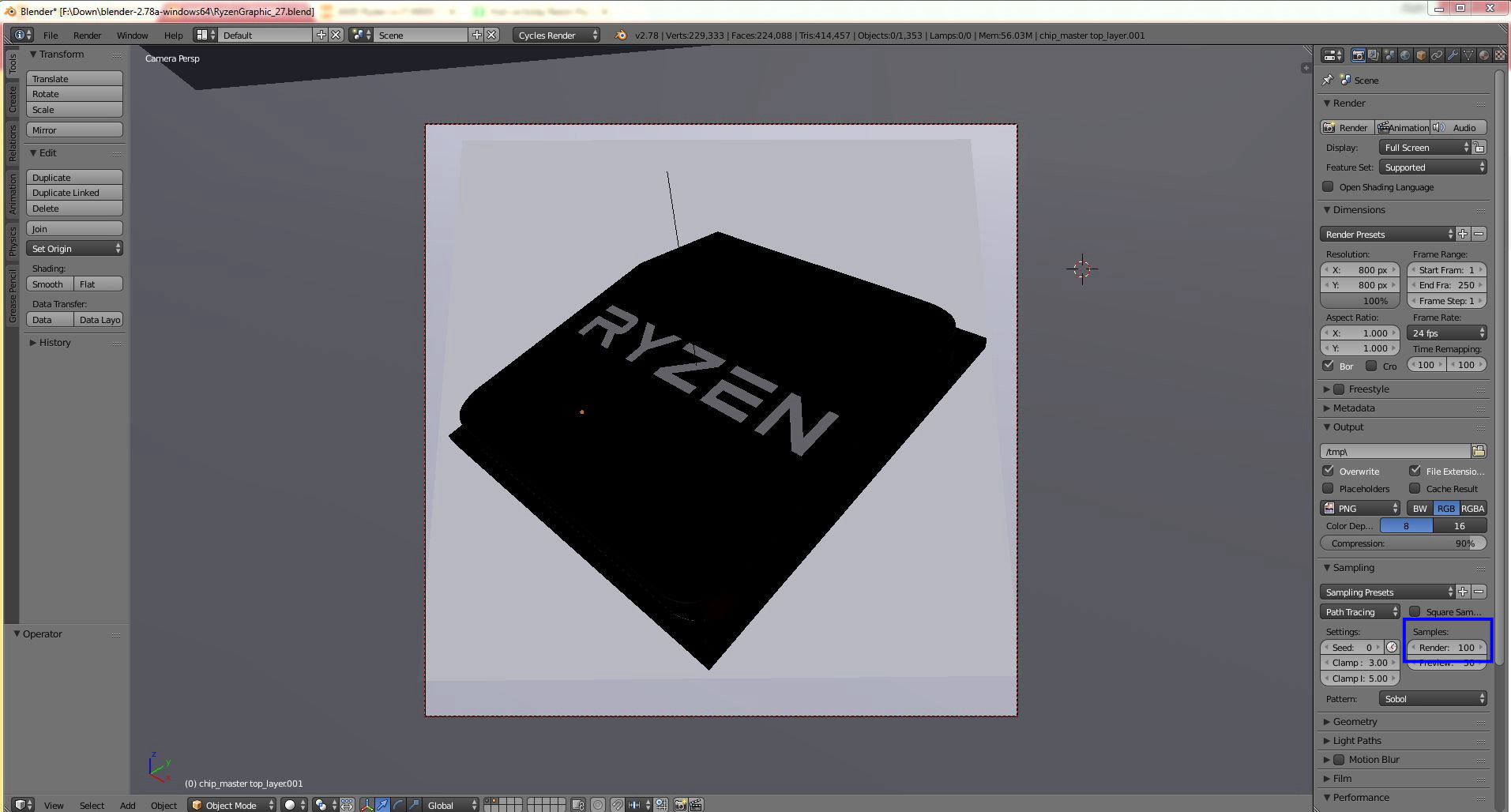
Task: Toggle the 3D manipulator axis icon
Action: [367, 805]
